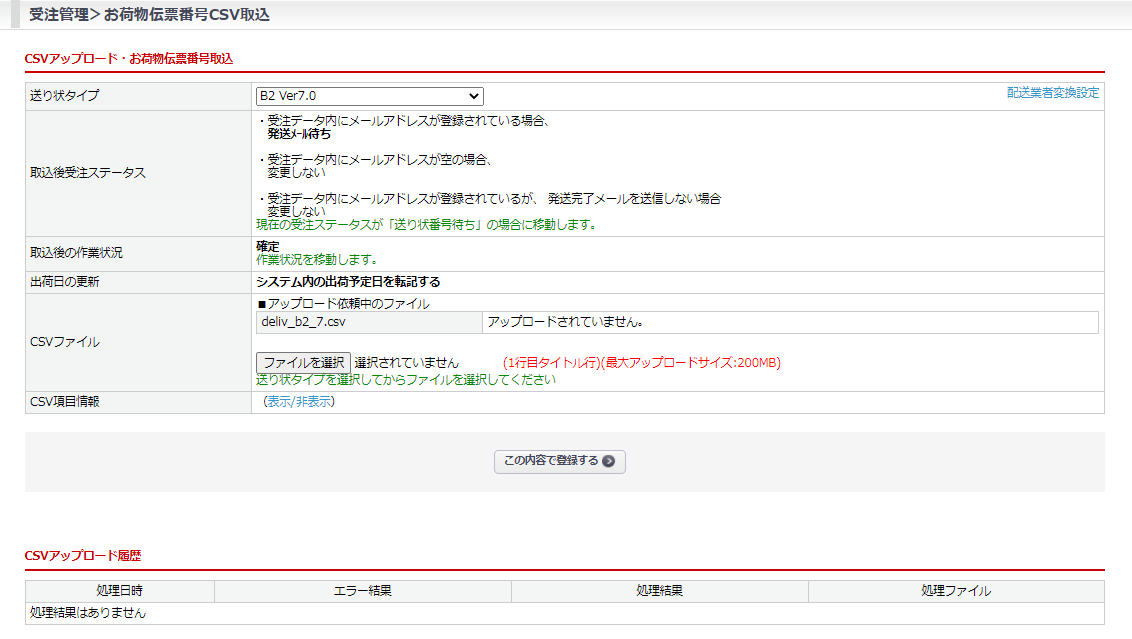Click the CSV項目情報 row label

coord(65,402)
